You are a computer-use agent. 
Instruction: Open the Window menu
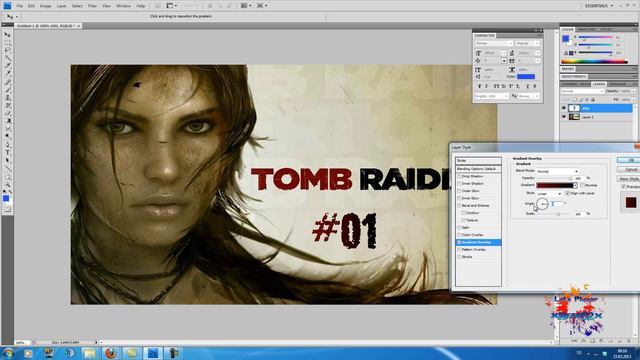click(123, 6)
